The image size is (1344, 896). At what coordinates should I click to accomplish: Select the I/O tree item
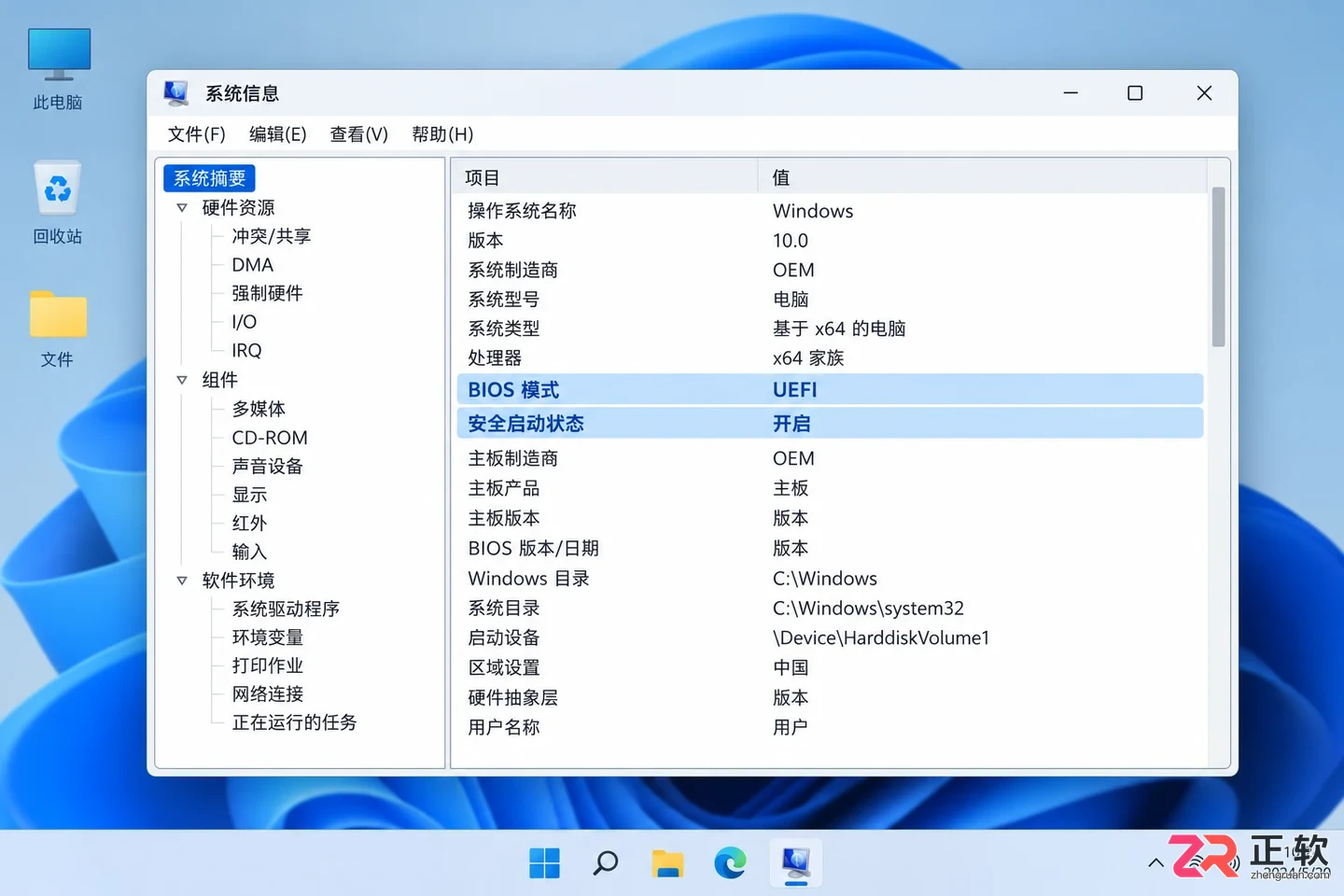point(245,322)
